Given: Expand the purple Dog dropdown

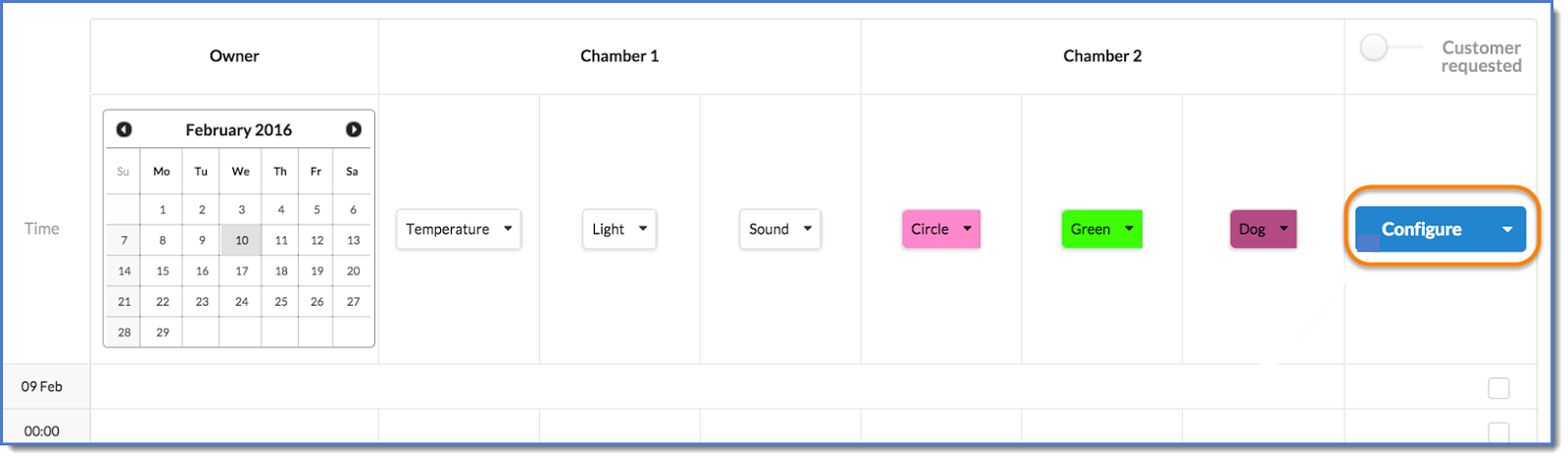Looking at the screenshot, I should click(1263, 230).
